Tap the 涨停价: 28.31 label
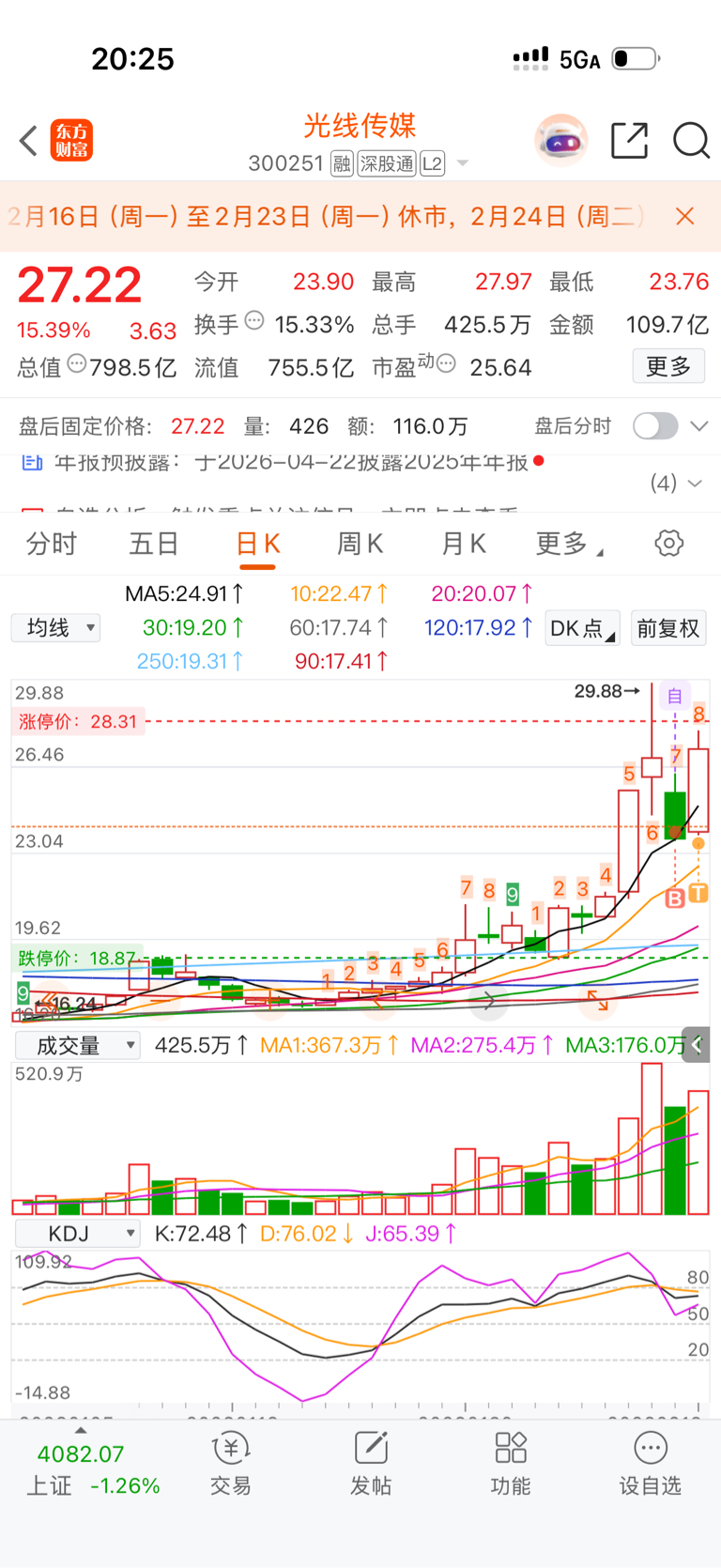The width and height of the screenshot is (721, 1568). (x=78, y=722)
